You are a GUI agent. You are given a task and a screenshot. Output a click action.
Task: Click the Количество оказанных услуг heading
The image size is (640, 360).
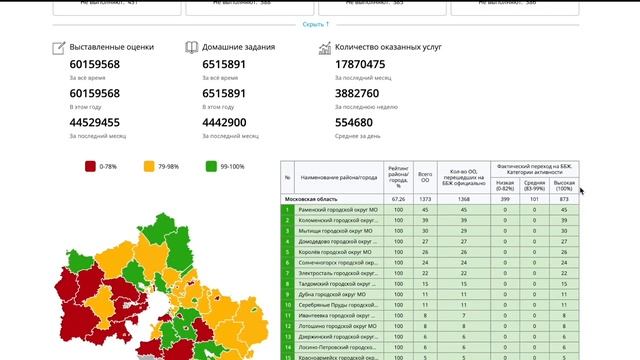tap(388, 47)
